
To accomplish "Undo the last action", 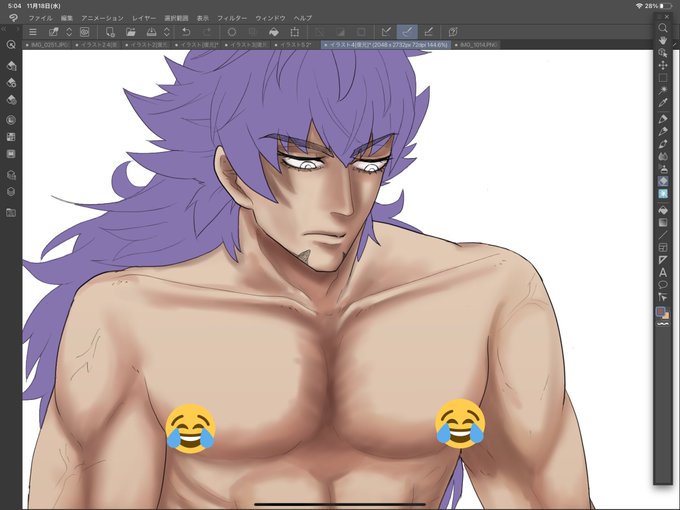I will [x=186, y=32].
